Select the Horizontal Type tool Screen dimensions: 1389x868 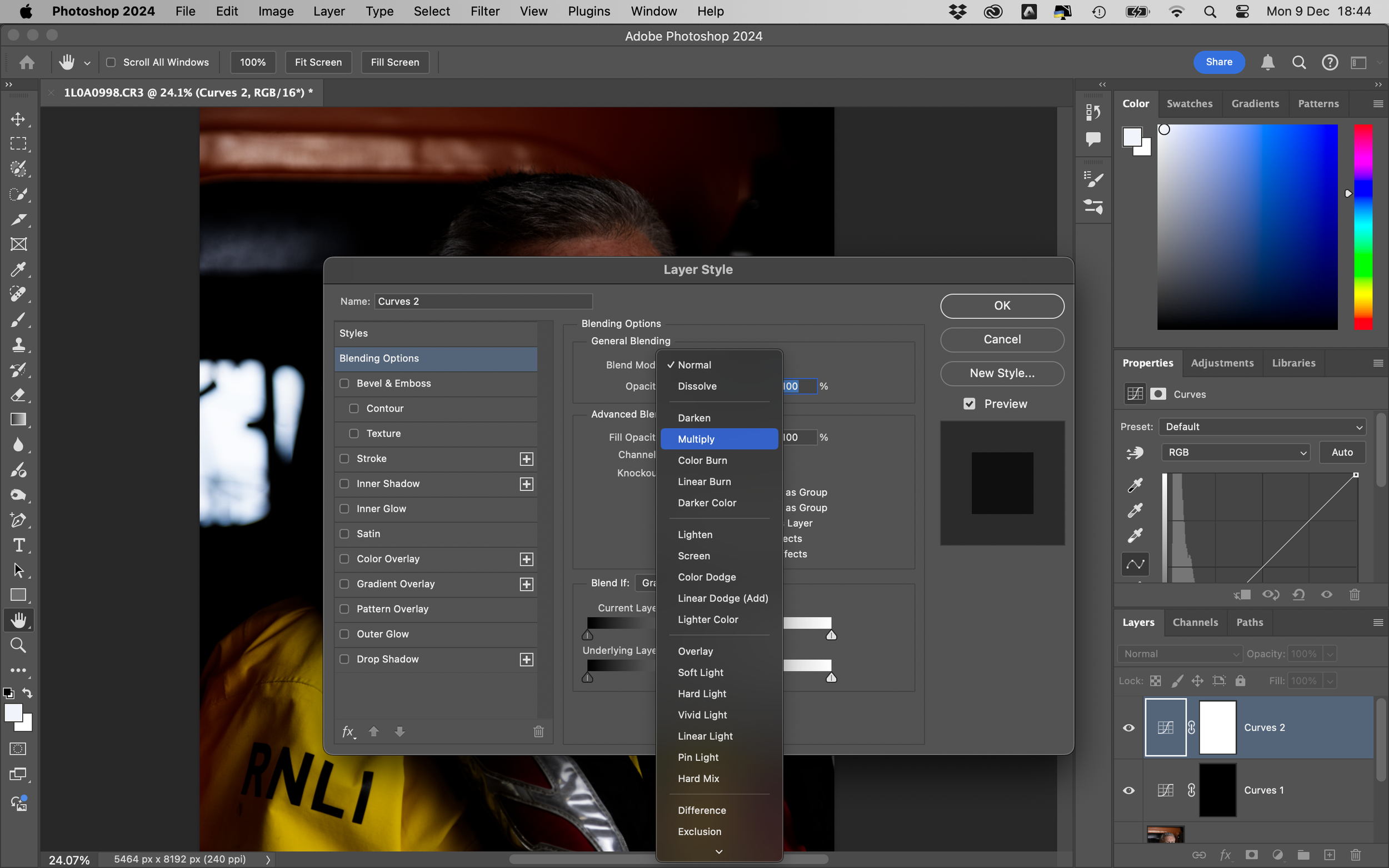click(18, 545)
